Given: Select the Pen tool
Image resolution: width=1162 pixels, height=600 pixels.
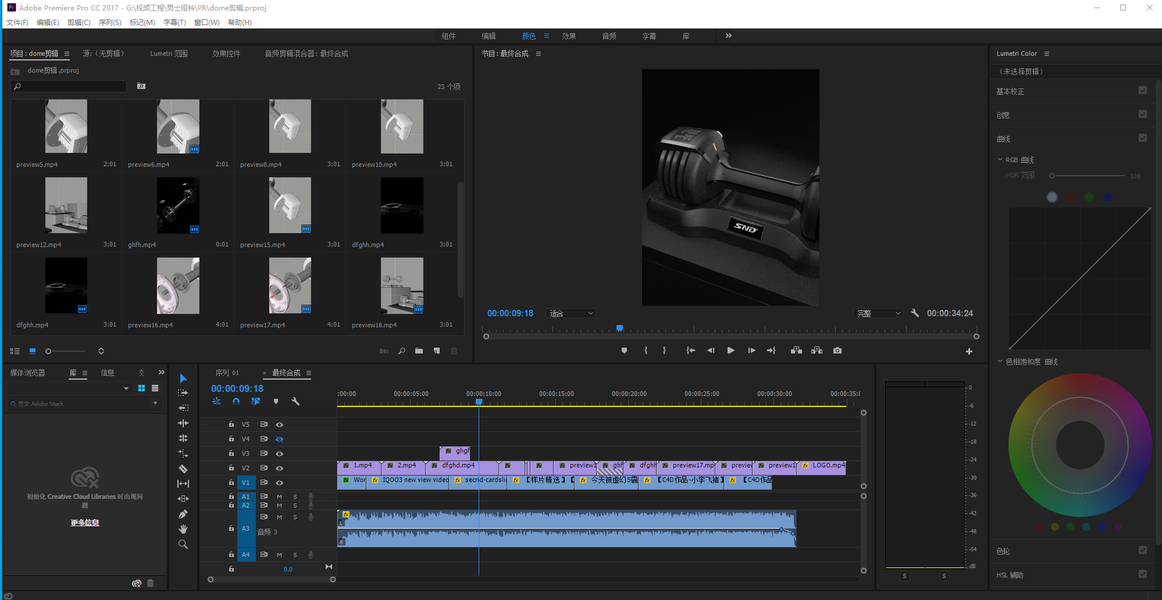Looking at the screenshot, I should 183,514.
